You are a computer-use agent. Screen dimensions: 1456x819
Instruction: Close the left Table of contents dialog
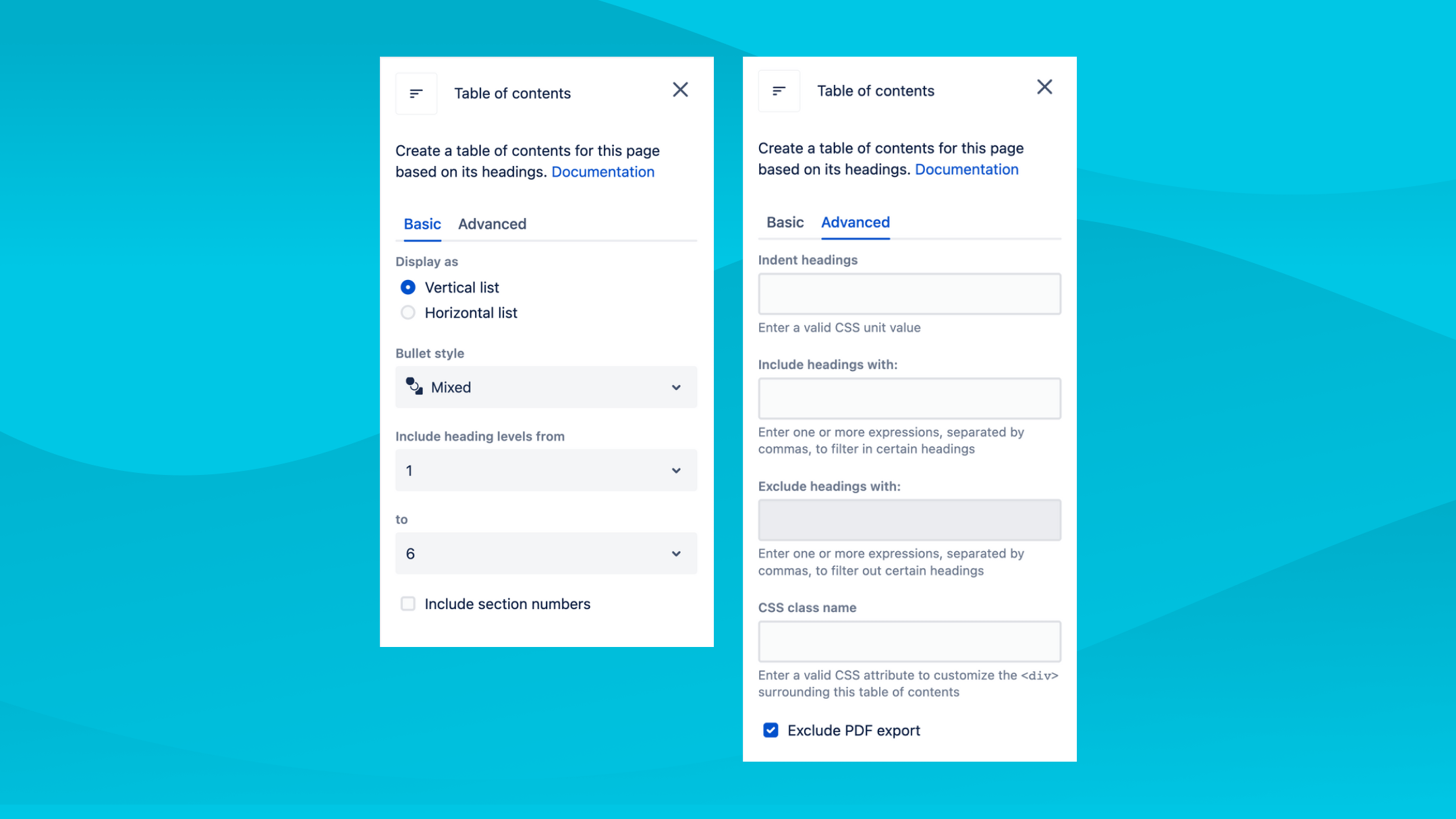click(x=680, y=90)
